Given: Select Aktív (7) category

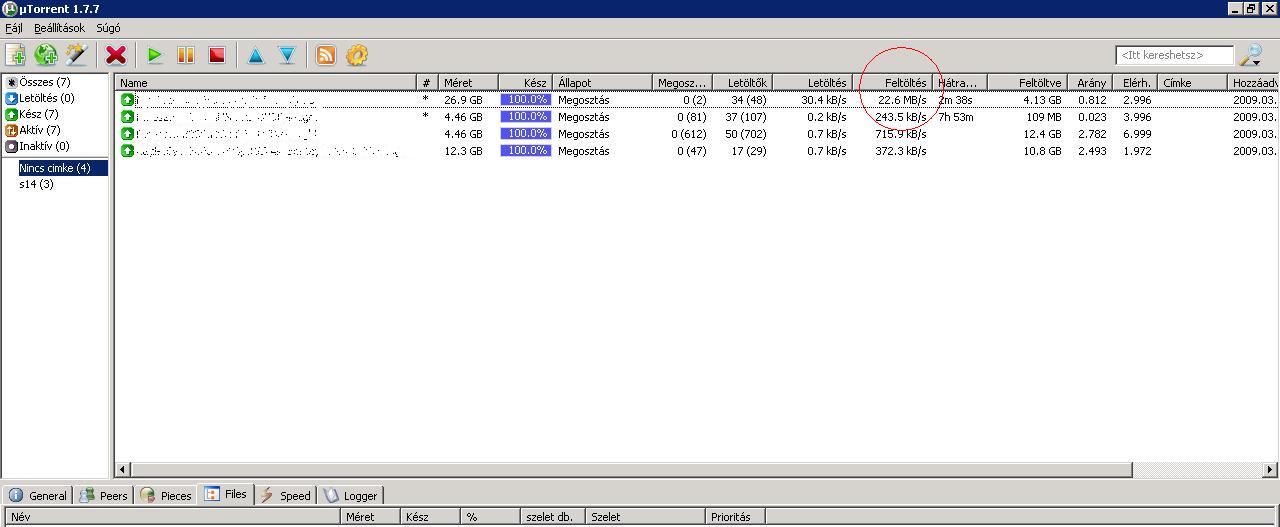Looking at the screenshot, I should click(40, 130).
